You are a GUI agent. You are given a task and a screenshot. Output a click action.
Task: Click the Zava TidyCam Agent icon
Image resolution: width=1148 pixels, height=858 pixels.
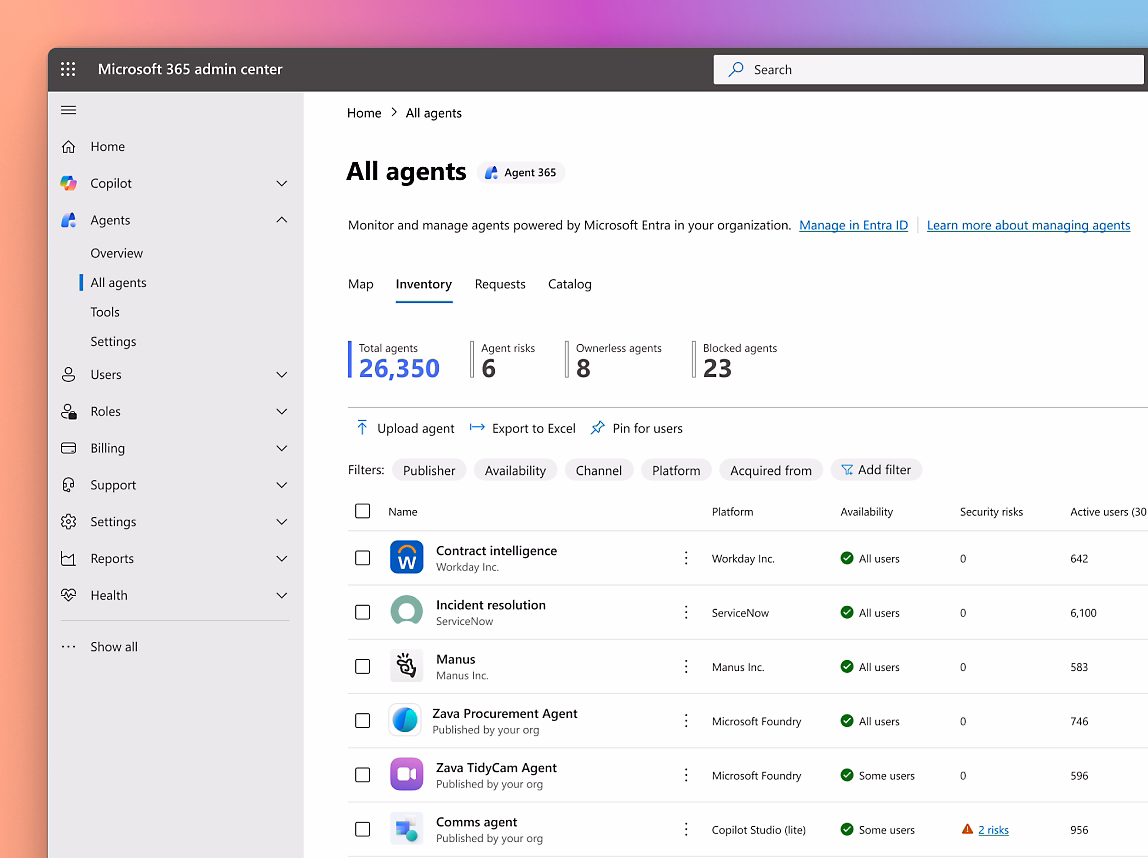point(406,775)
